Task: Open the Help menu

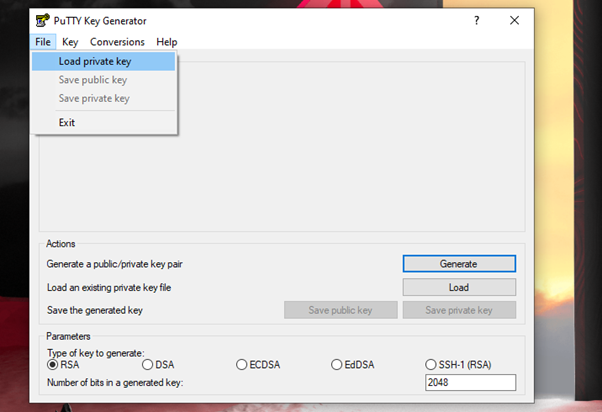Action: 167,42
